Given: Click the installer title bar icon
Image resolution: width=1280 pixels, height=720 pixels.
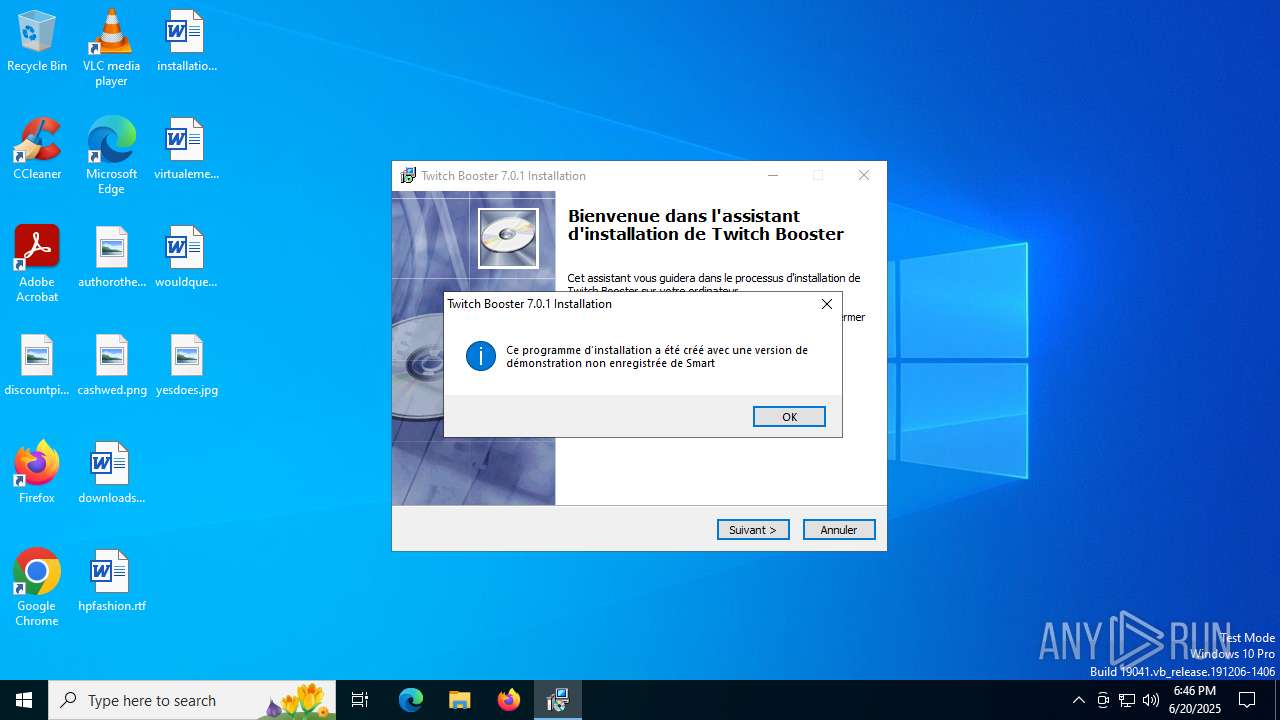Looking at the screenshot, I should pyautogui.click(x=408, y=176).
